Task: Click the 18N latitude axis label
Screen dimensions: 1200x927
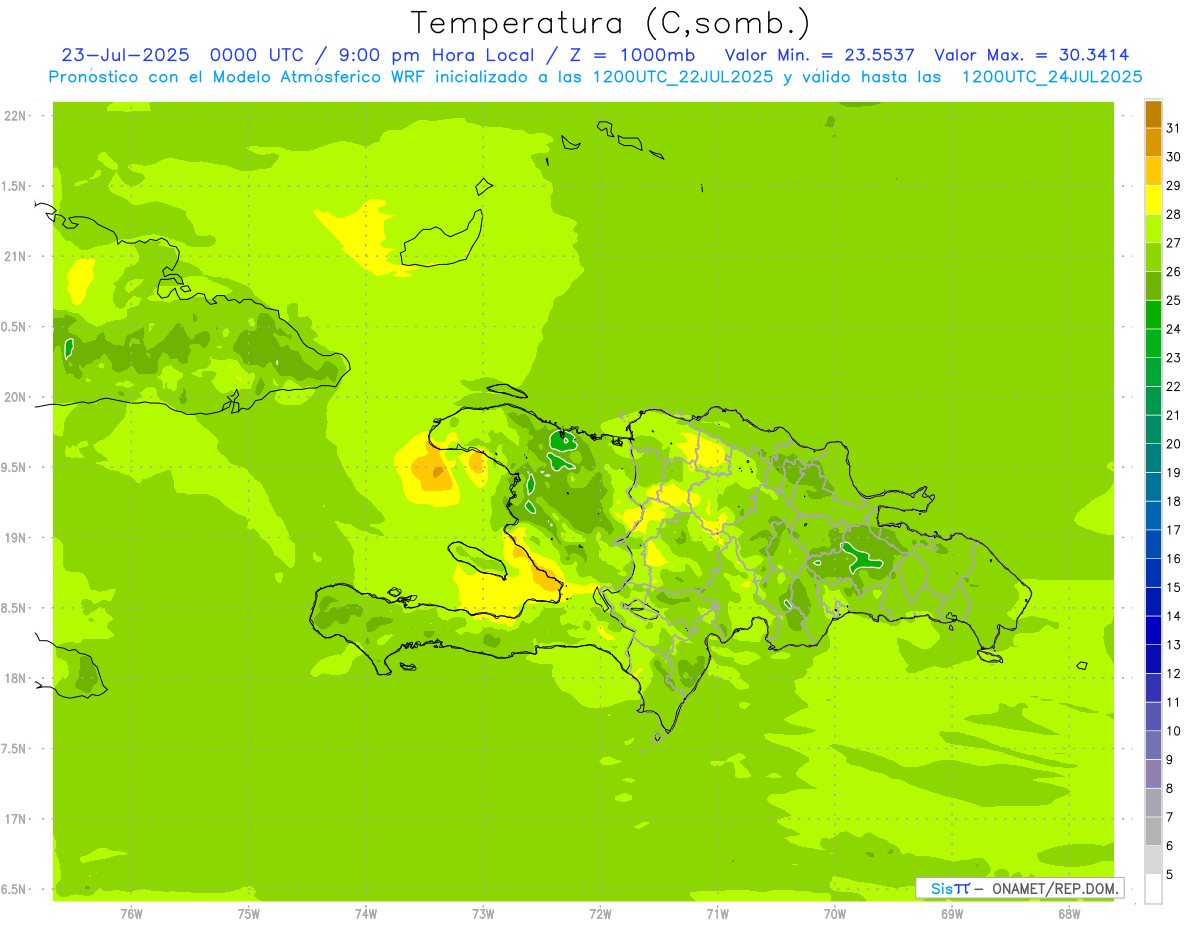Action: click(15, 679)
